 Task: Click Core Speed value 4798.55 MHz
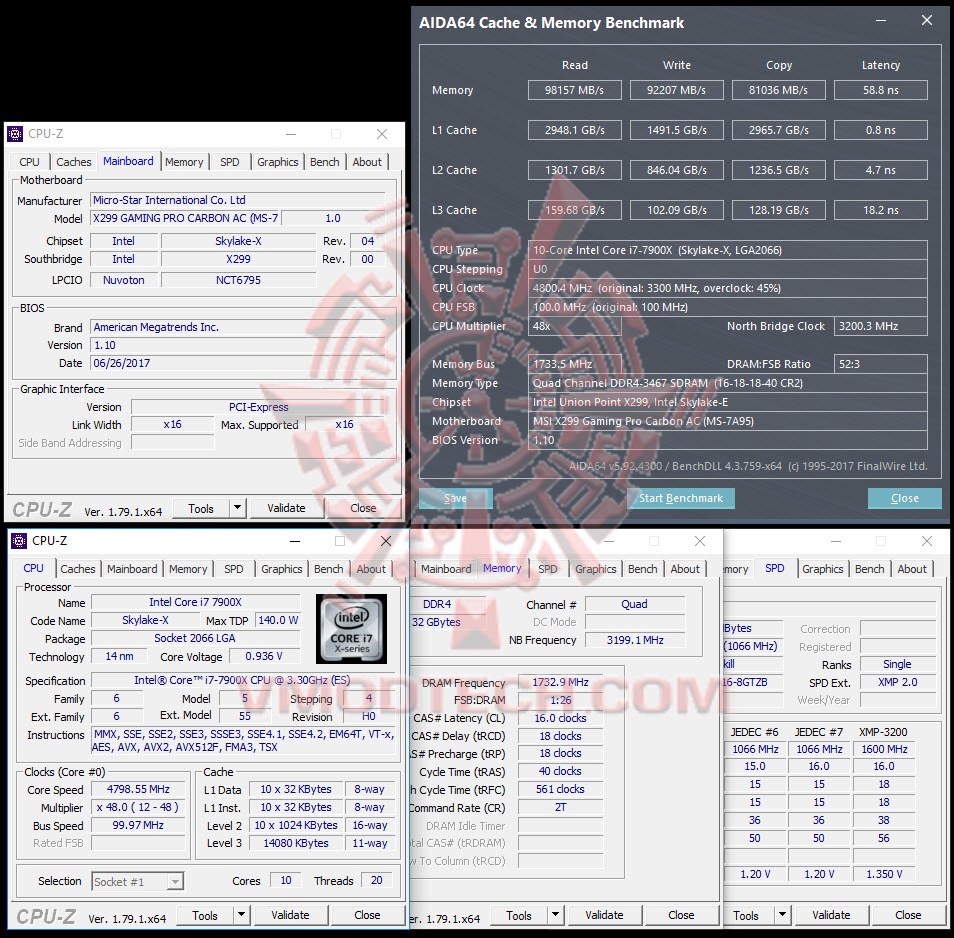[x=138, y=789]
